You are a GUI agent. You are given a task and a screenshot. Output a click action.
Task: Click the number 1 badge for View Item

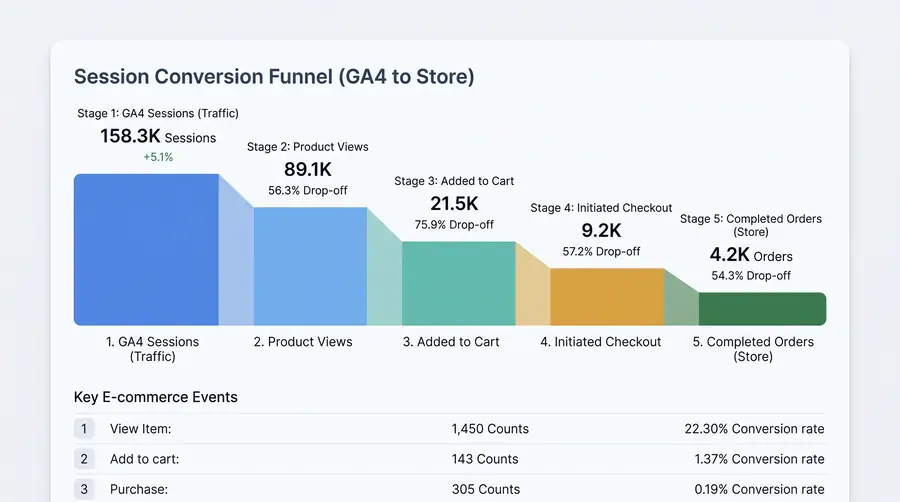click(84, 429)
